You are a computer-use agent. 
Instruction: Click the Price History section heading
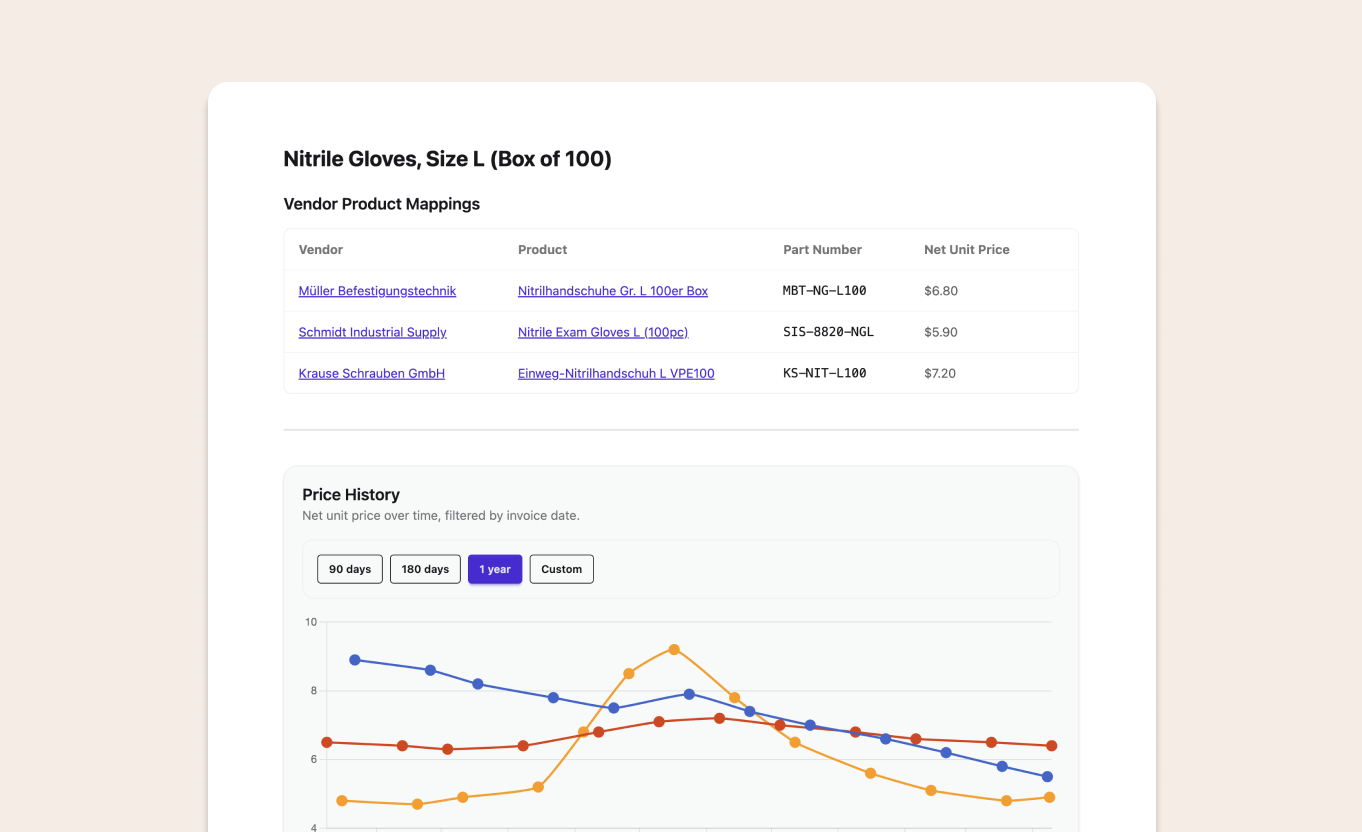click(351, 494)
